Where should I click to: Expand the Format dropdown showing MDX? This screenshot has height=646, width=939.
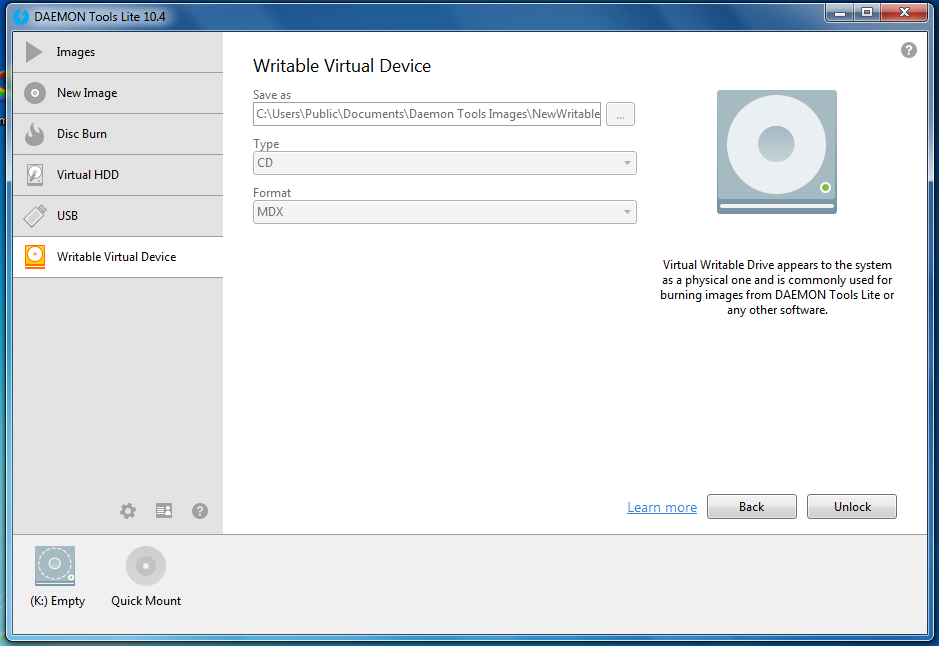point(444,212)
